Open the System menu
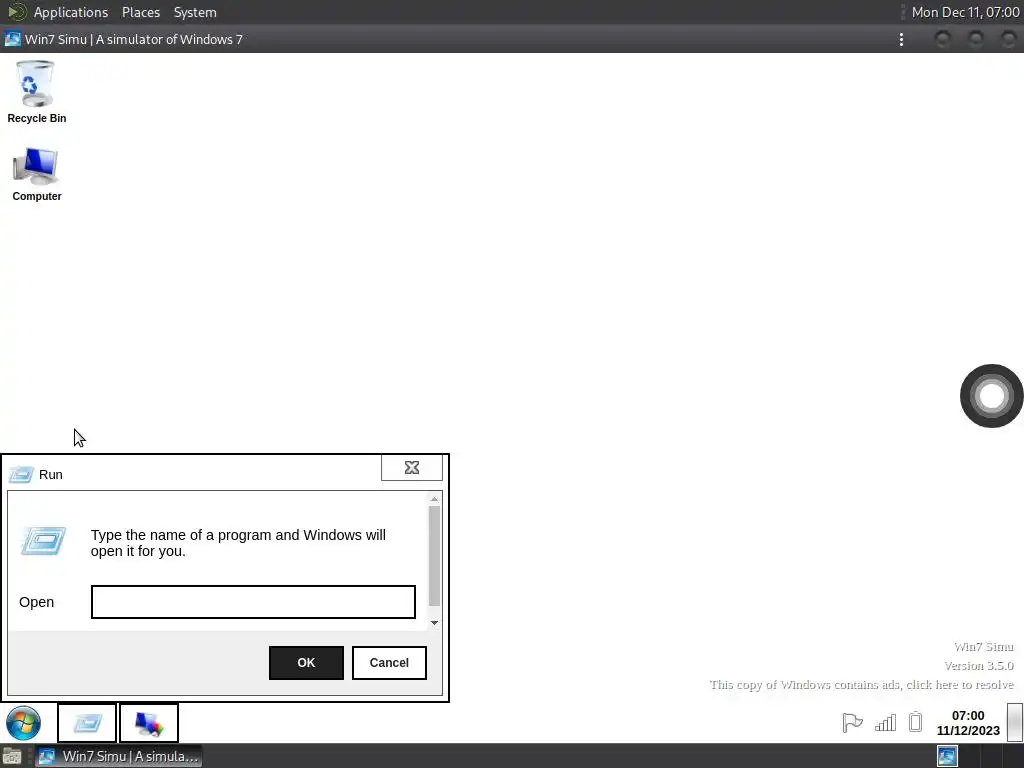1024x768 pixels. [x=195, y=12]
